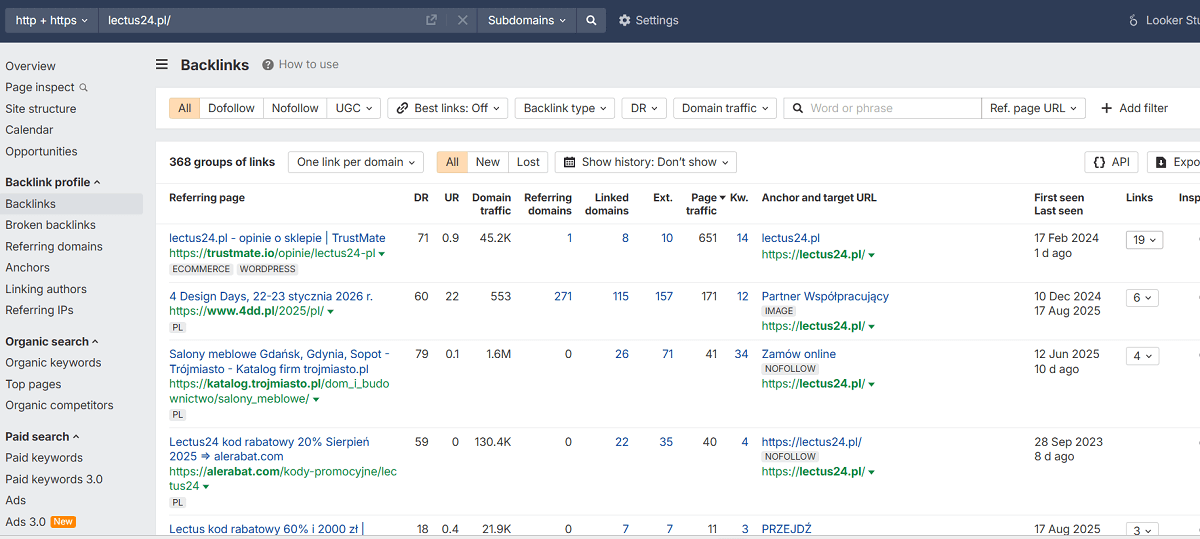Viewport: 1200px width, 539px height.
Task: Open Salony meblowe Gdańsk page link
Action: pos(279,362)
